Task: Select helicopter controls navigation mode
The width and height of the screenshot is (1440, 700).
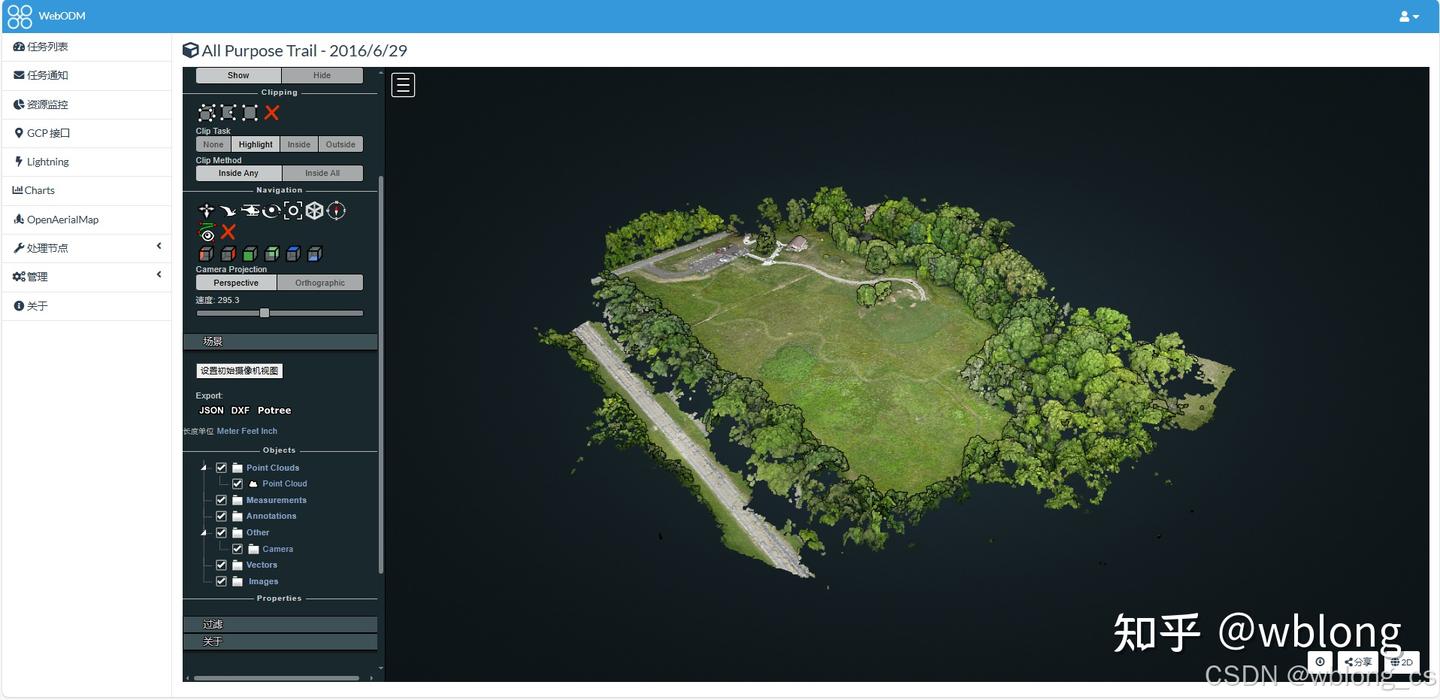Action: pyautogui.click(x=250, y=210)
